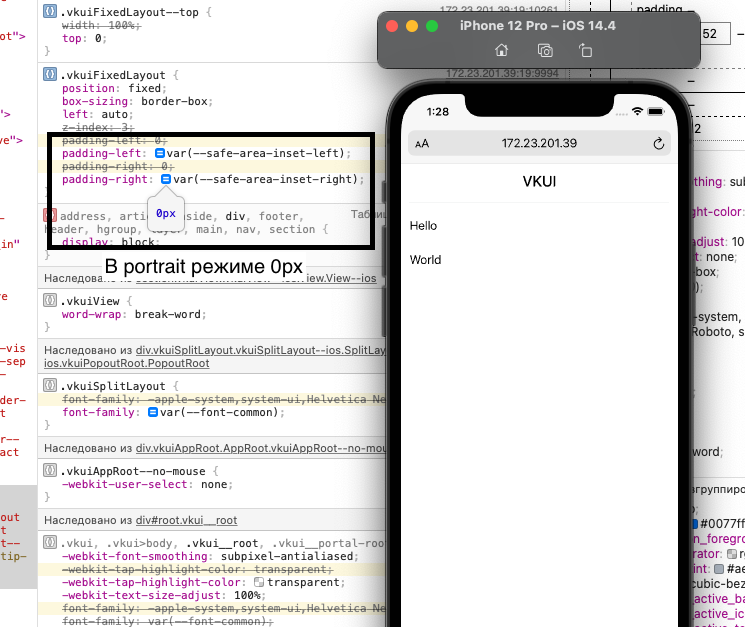Tap the VKUI panel header title
Viewport: 745px width, 627px height.
(539, 181)
